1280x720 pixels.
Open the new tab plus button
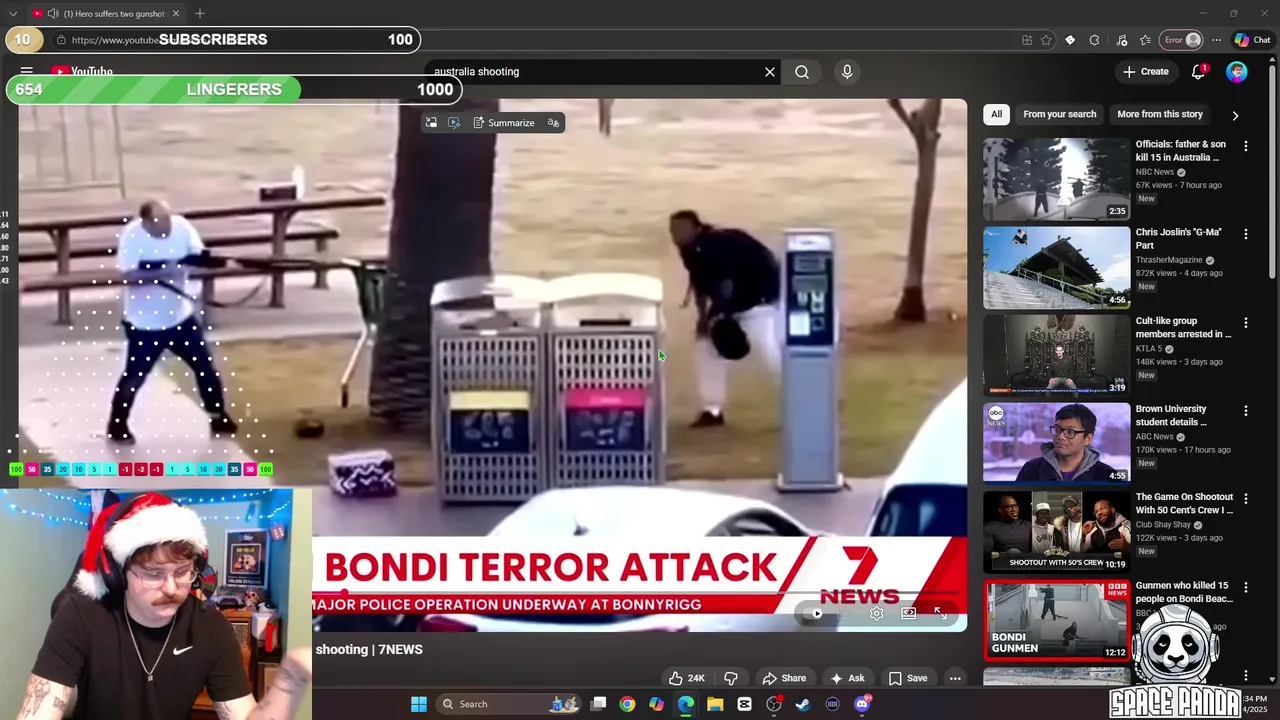[200, 13]
